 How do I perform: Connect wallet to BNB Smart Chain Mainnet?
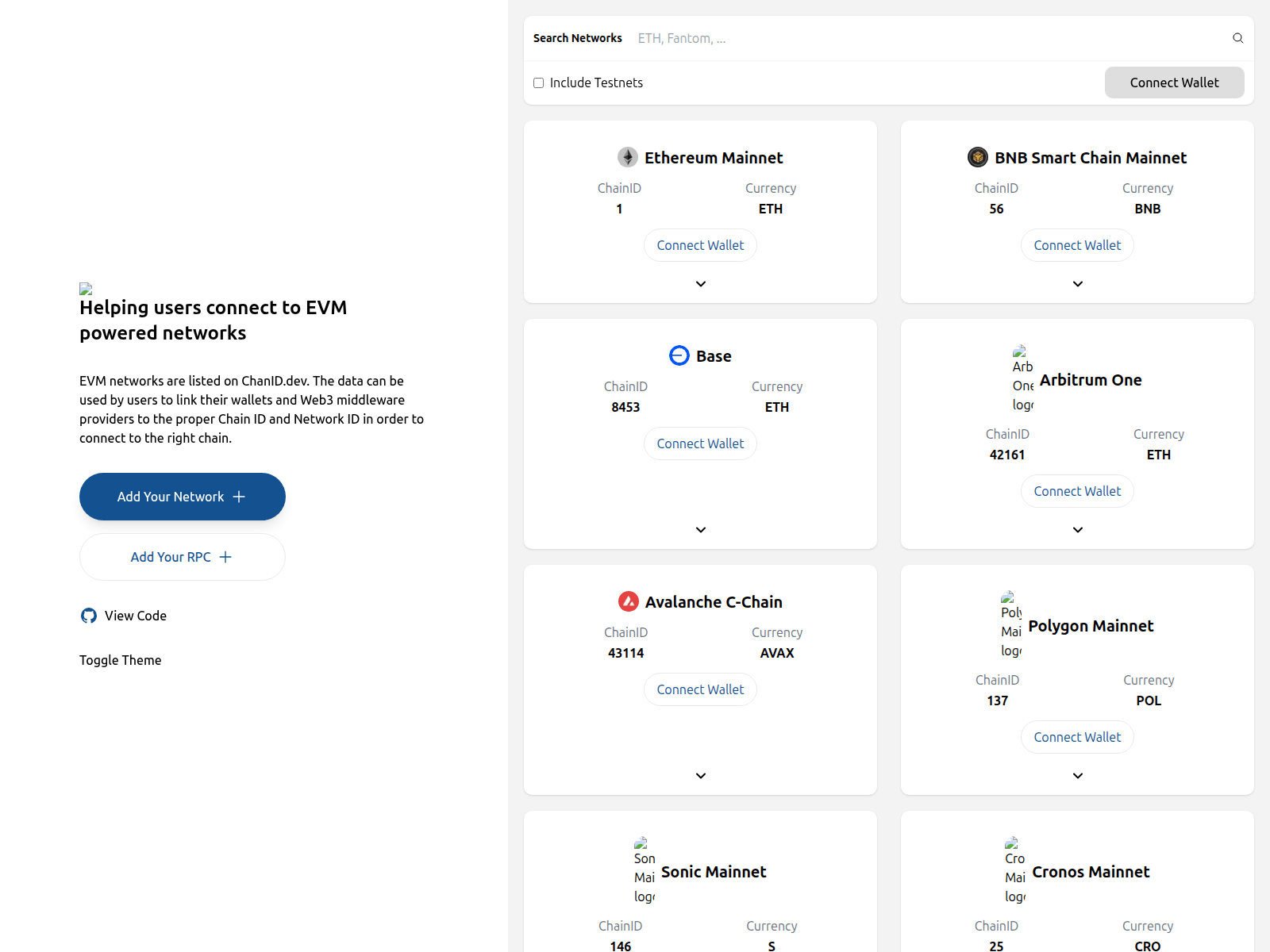pyautogui.click(x=1078, y=245)
